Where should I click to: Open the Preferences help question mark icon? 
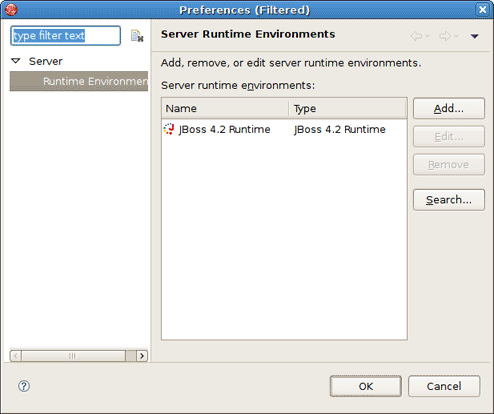24,386
